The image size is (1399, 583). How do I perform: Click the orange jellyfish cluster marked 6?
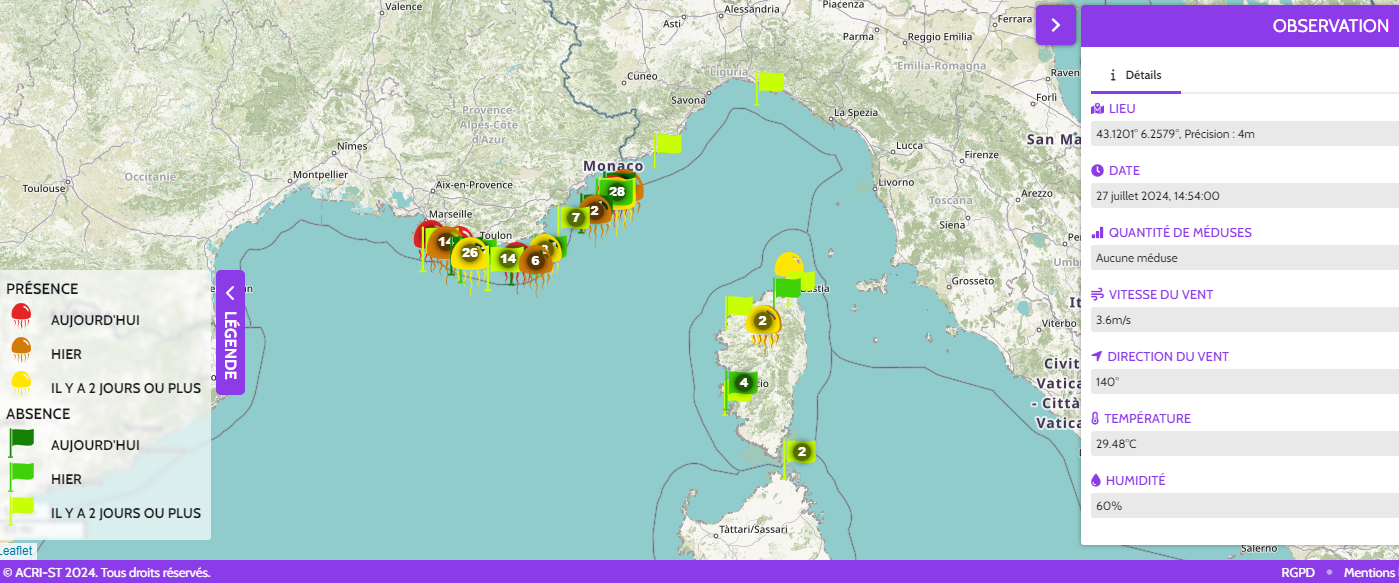coord(535,261)
